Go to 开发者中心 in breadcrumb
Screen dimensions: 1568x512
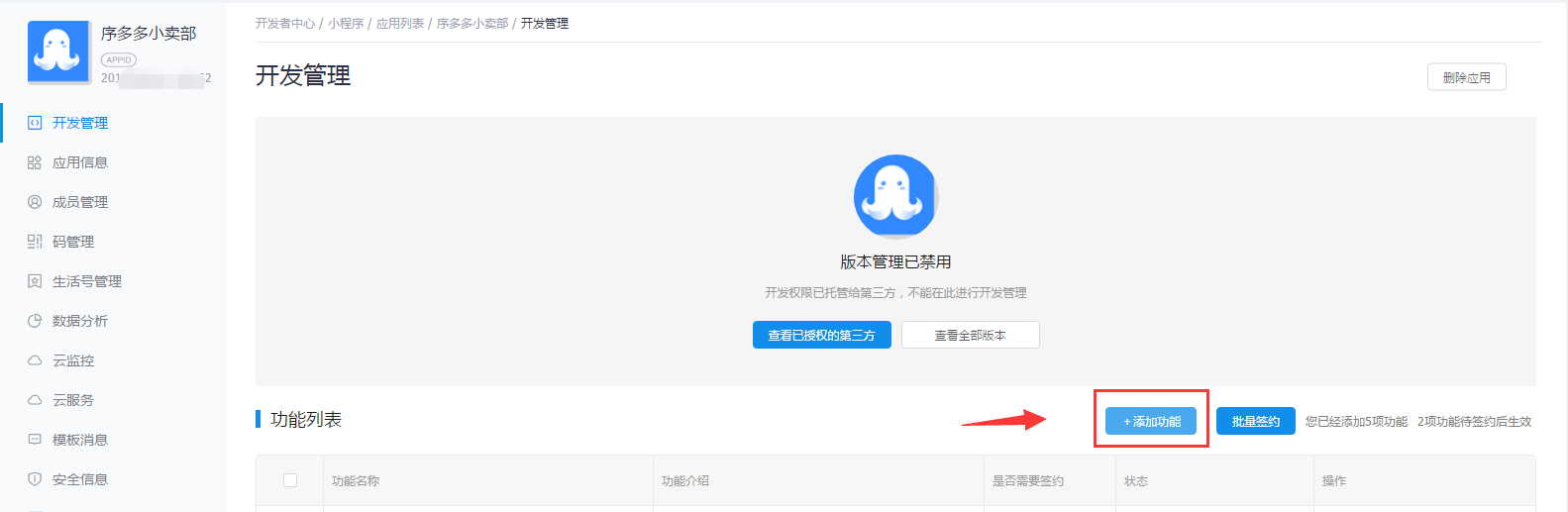coord(284,23)
